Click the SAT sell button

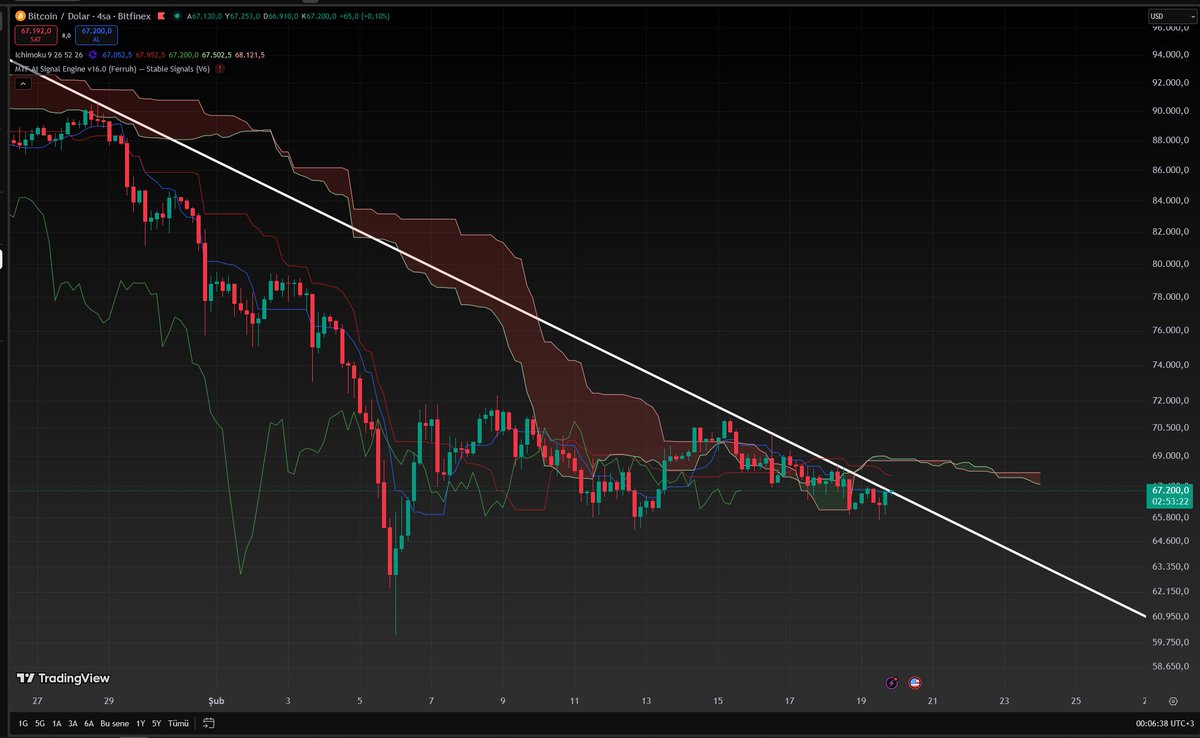point(34,33)
